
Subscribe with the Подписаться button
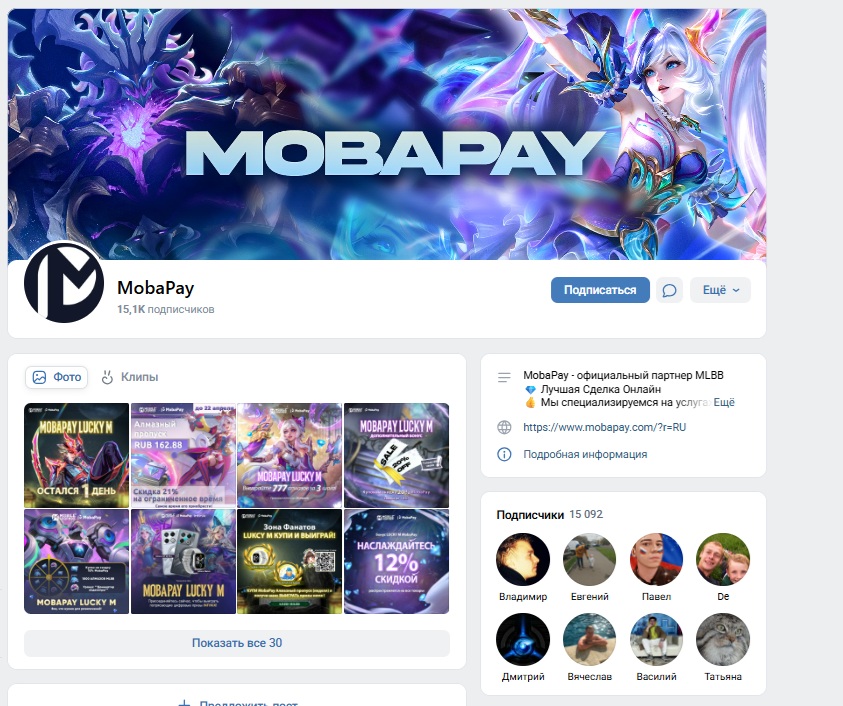600,290
